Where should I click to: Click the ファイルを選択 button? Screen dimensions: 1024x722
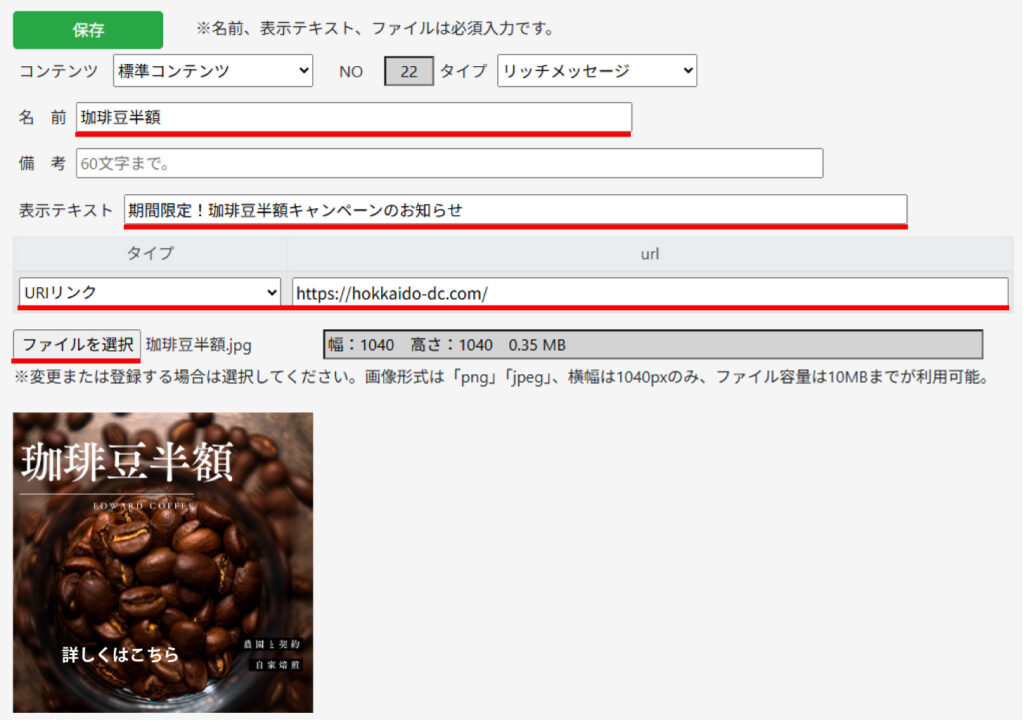[77, 344]
